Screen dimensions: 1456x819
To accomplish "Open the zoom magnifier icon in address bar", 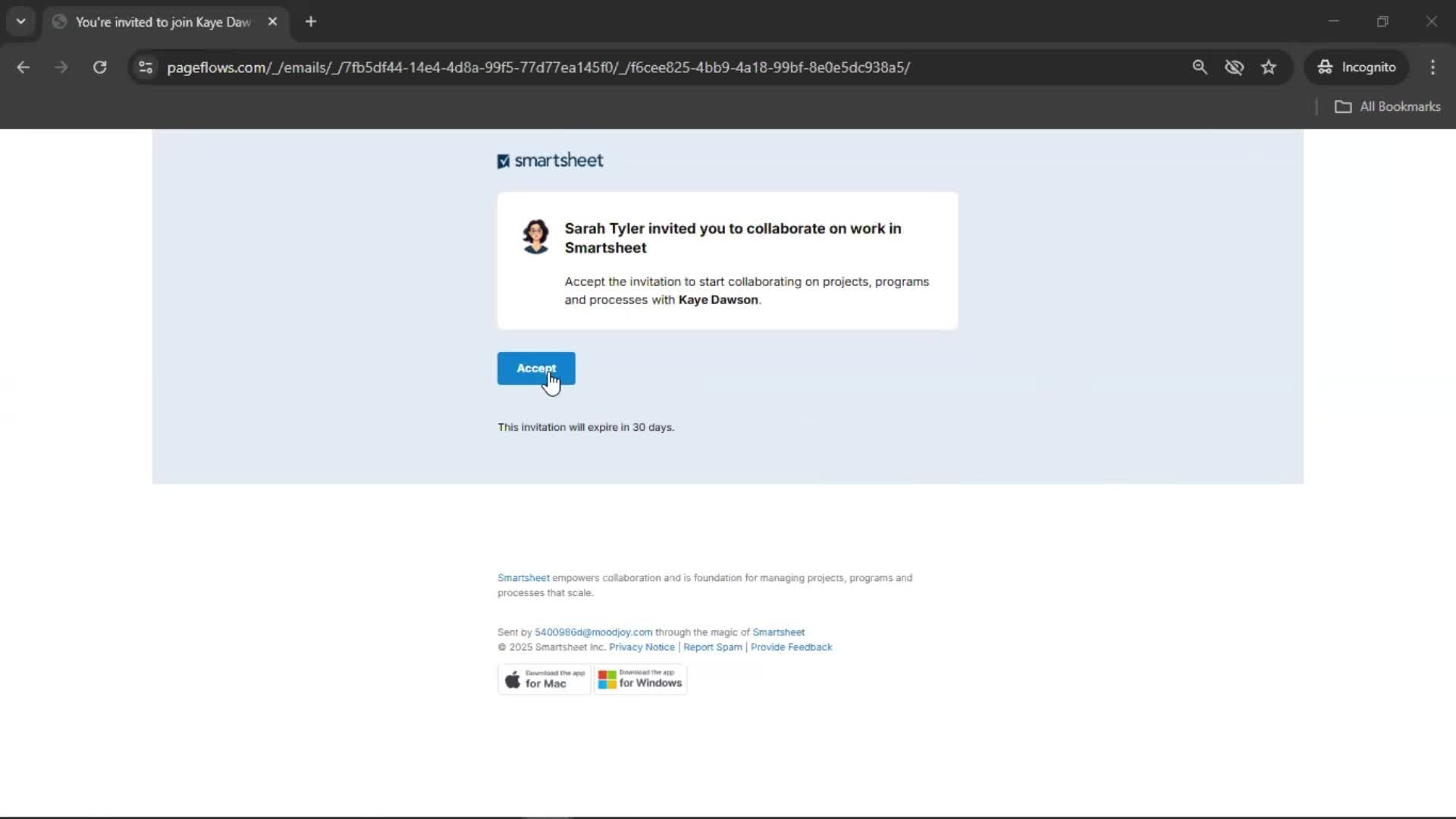I will pyautogui.click(x=1200, y=67).
